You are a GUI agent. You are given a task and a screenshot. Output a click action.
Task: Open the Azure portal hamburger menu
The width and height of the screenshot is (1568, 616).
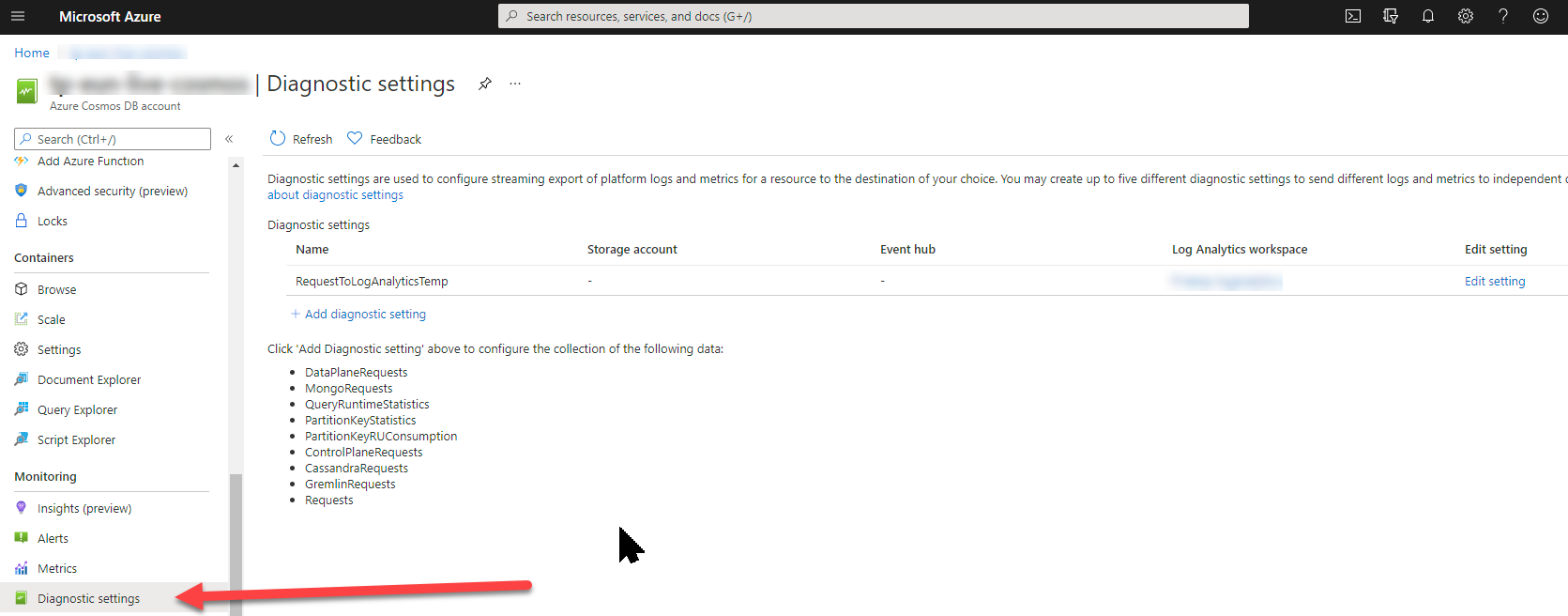[18, 16]
